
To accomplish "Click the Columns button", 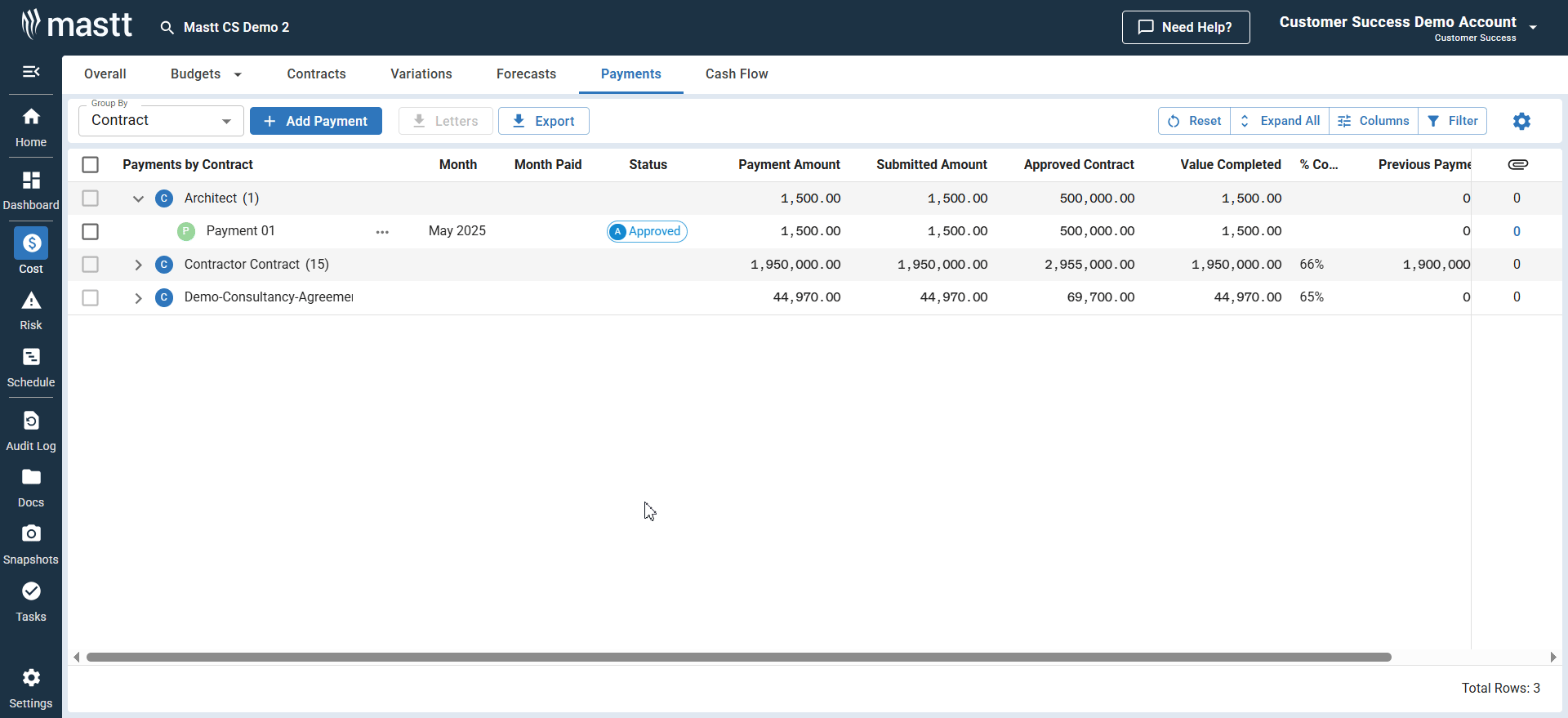I will coord(1374,121).
